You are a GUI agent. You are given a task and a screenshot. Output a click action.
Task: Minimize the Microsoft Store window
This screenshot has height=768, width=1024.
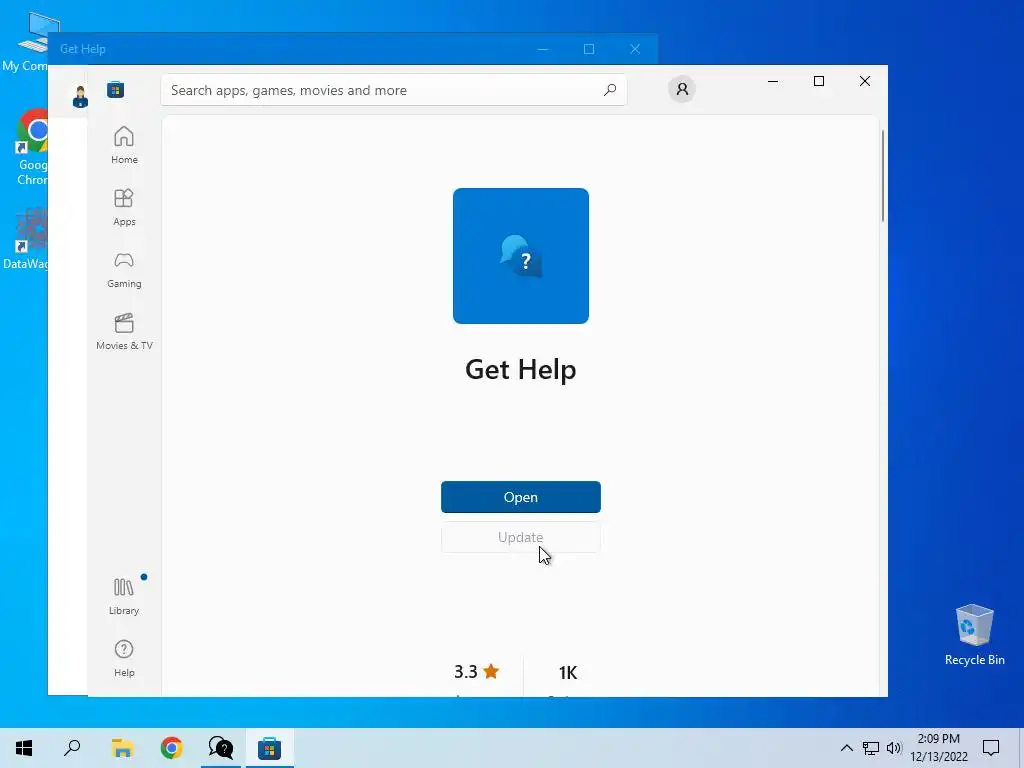773,82
